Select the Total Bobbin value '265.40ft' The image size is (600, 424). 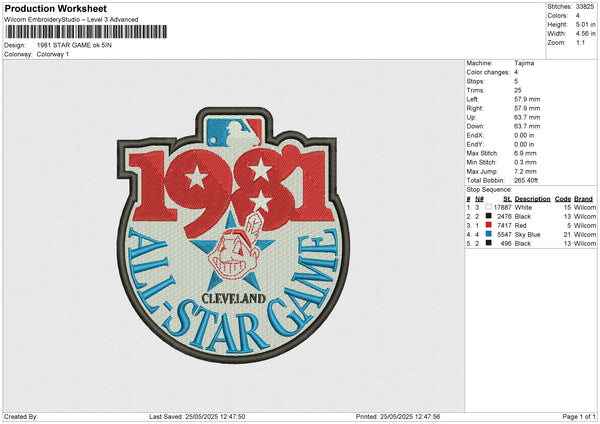[x=526, y=180]
